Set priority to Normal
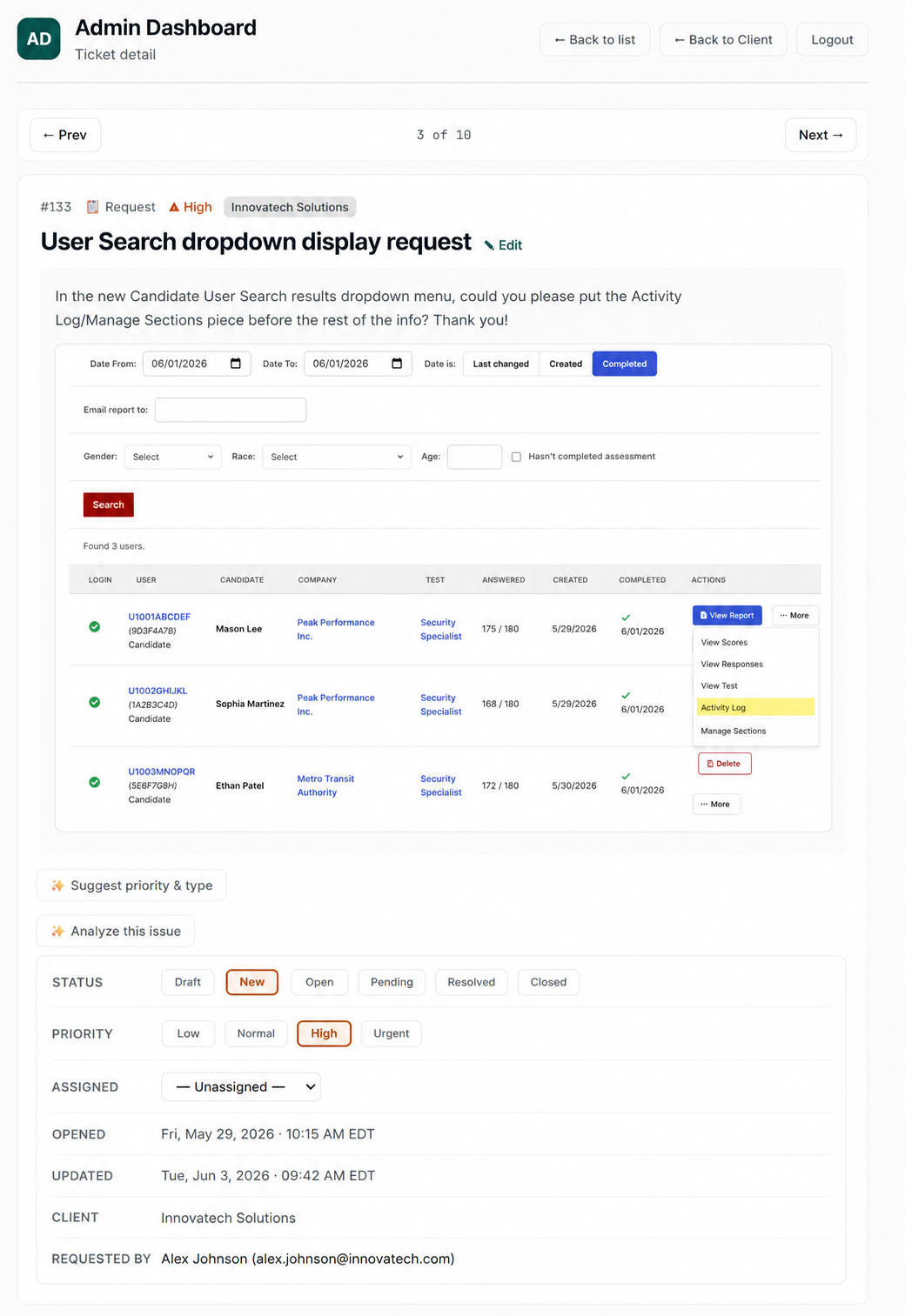 [x=256, y=1033]
